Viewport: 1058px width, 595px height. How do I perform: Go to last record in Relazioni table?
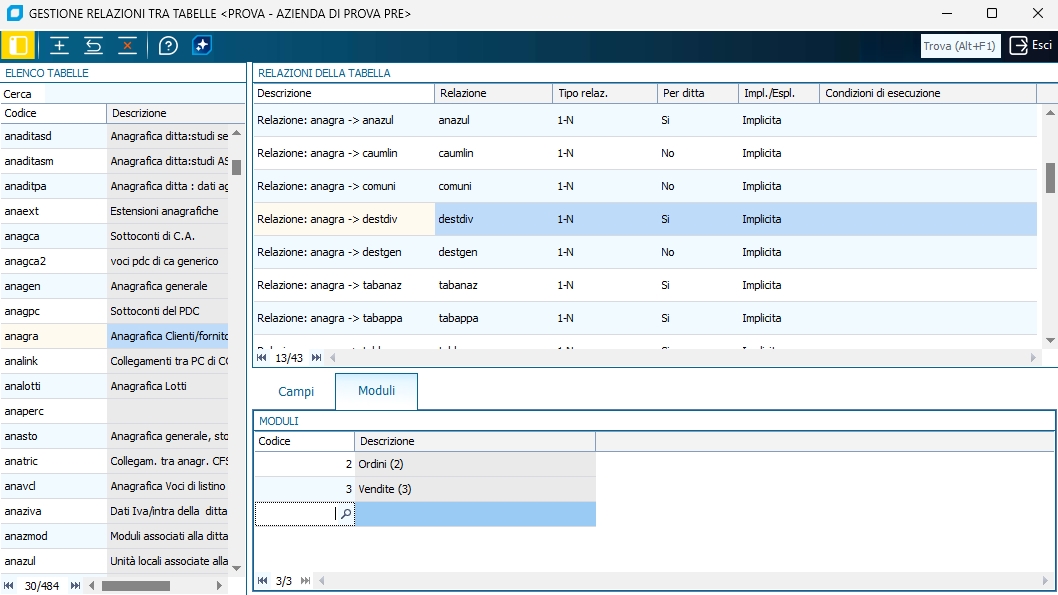[317, 357]
